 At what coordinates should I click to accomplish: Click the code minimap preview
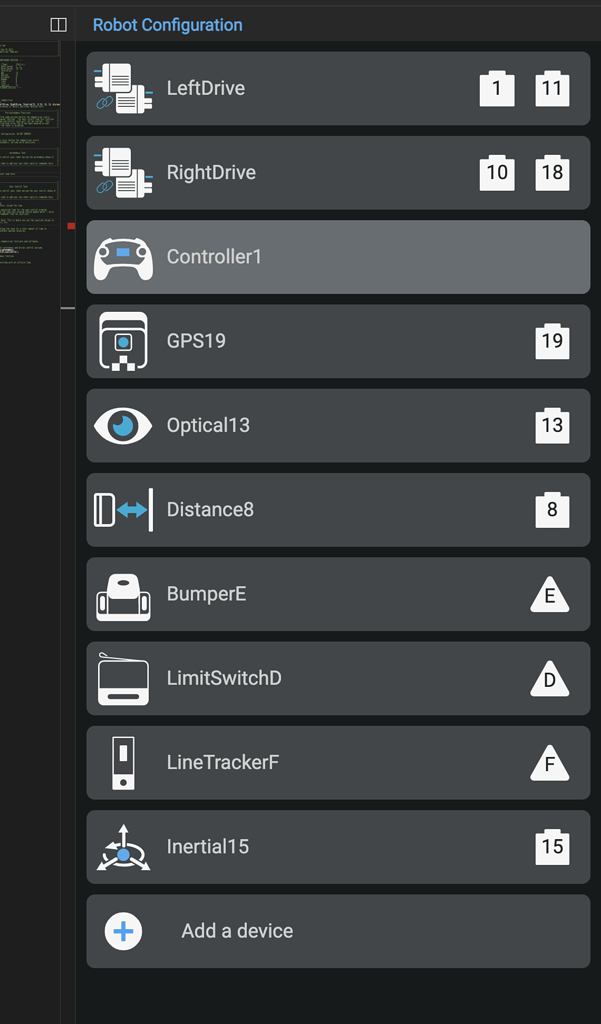tap(30, 150)
